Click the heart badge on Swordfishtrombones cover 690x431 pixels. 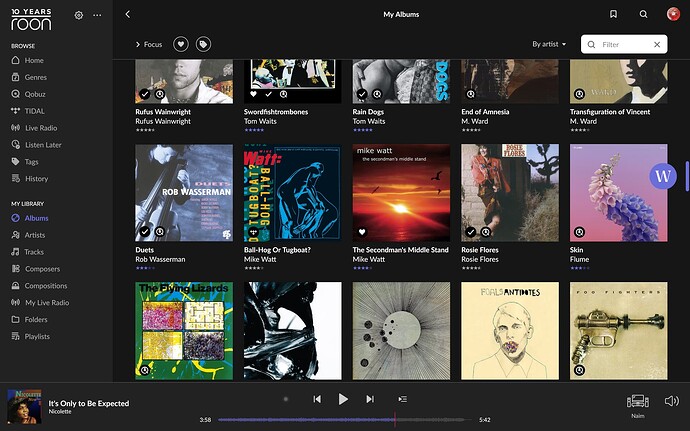253,94
